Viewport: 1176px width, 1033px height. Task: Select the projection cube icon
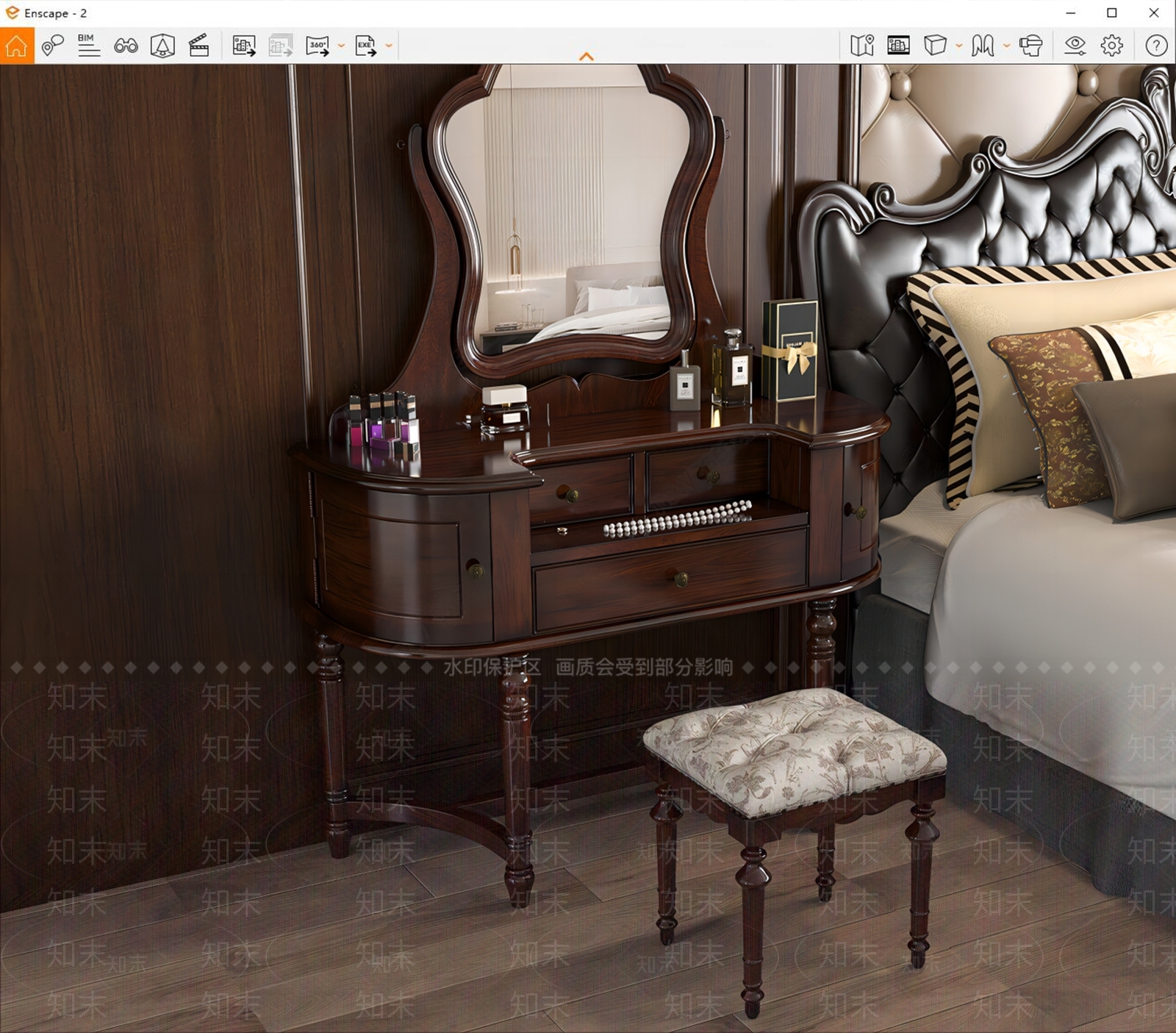point(935,46)
